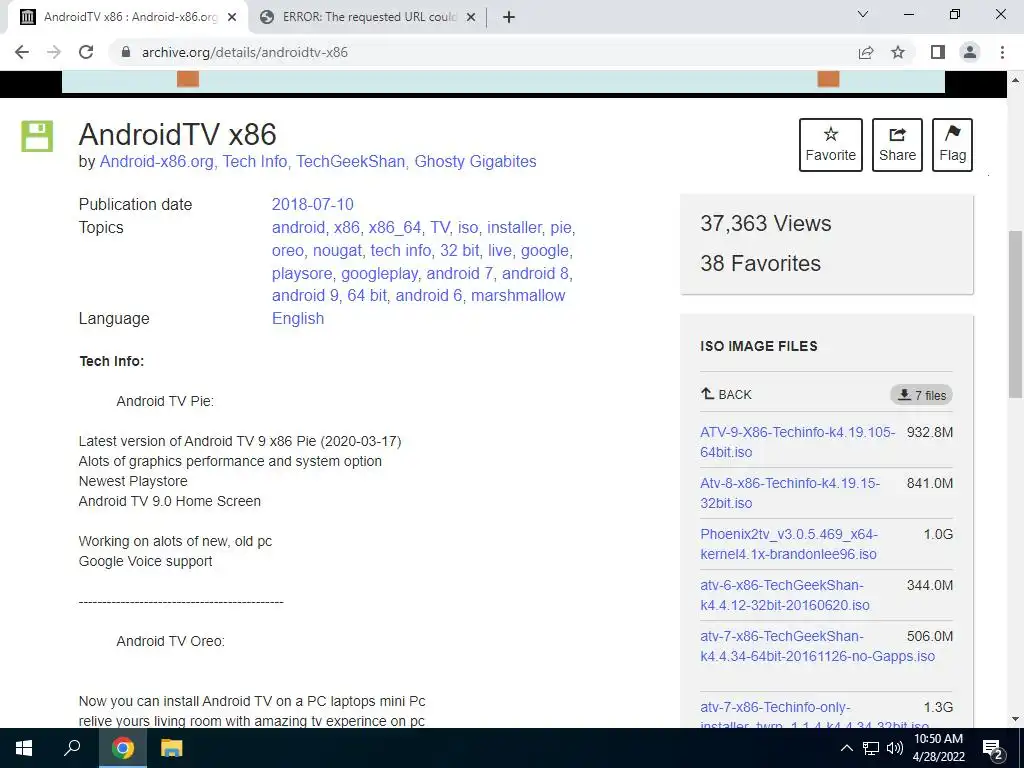Open the tab search chevron
Viewport: 1024px width, 768px height.
[x=863, y=14]
